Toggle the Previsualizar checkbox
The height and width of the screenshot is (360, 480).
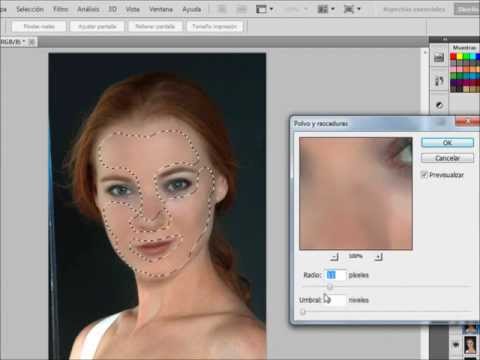tap(424, 175)
